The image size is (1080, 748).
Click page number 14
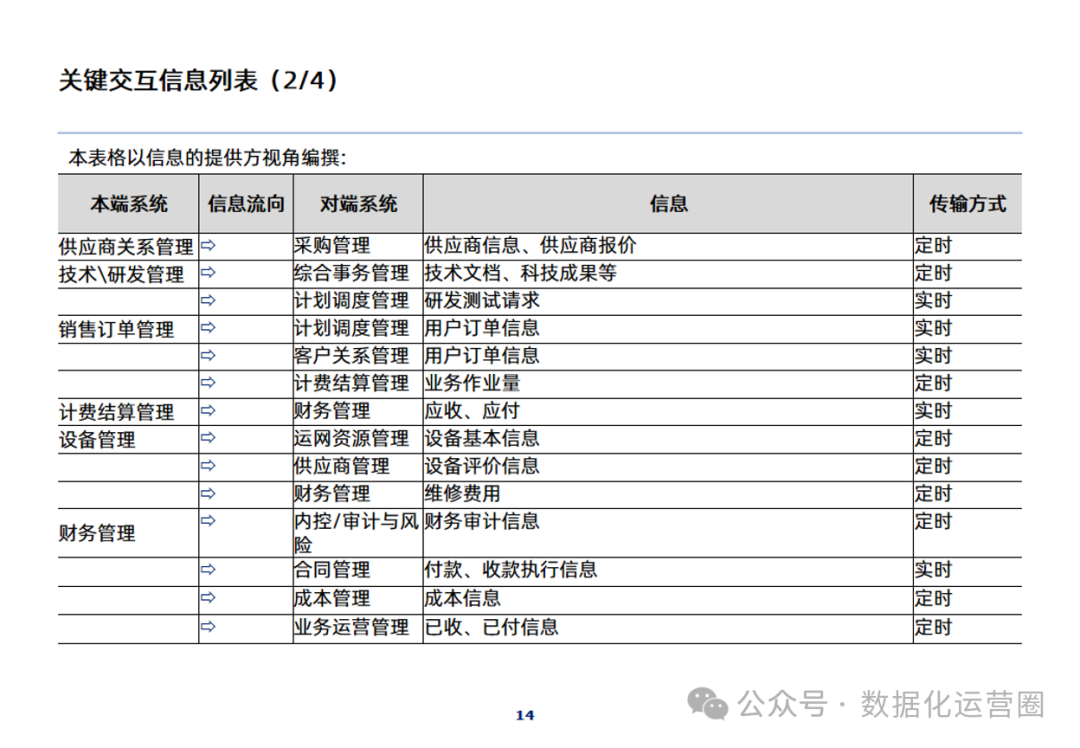pos(525,715)
